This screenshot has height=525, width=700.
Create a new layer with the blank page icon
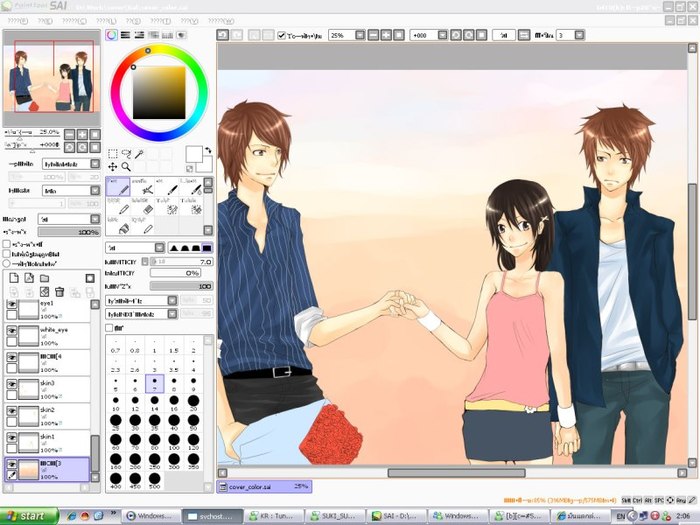(12, 277)
